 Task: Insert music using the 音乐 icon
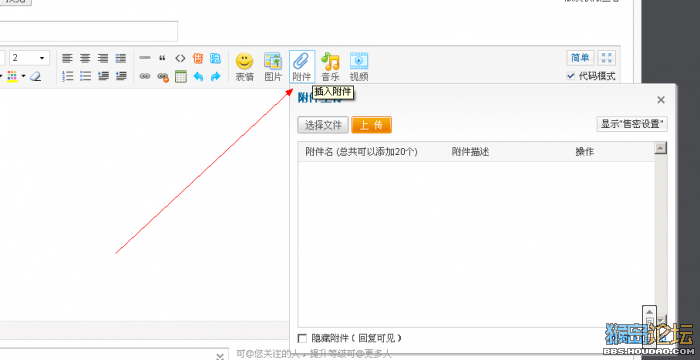tap(330, 67)
